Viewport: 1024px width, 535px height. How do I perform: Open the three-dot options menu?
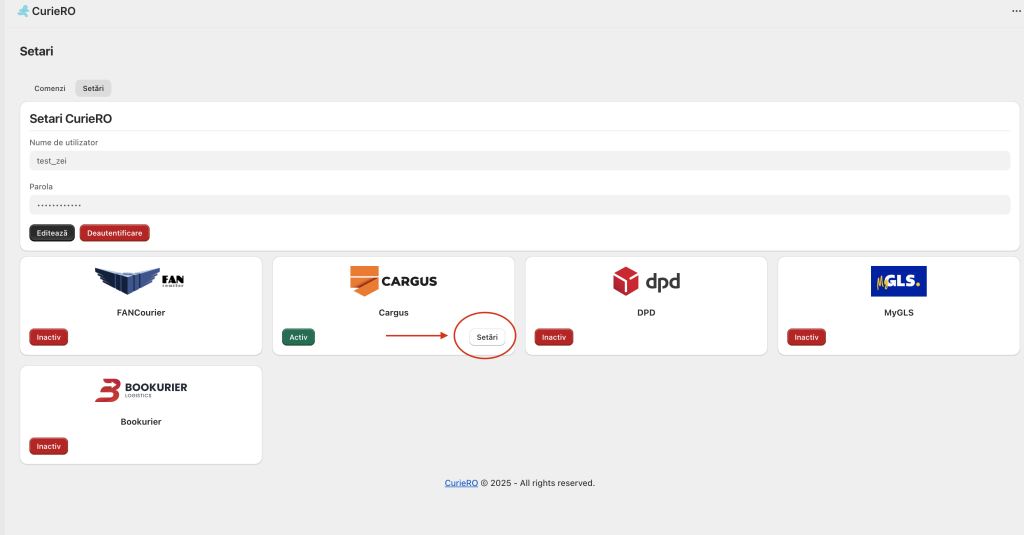pos(1016,11)
